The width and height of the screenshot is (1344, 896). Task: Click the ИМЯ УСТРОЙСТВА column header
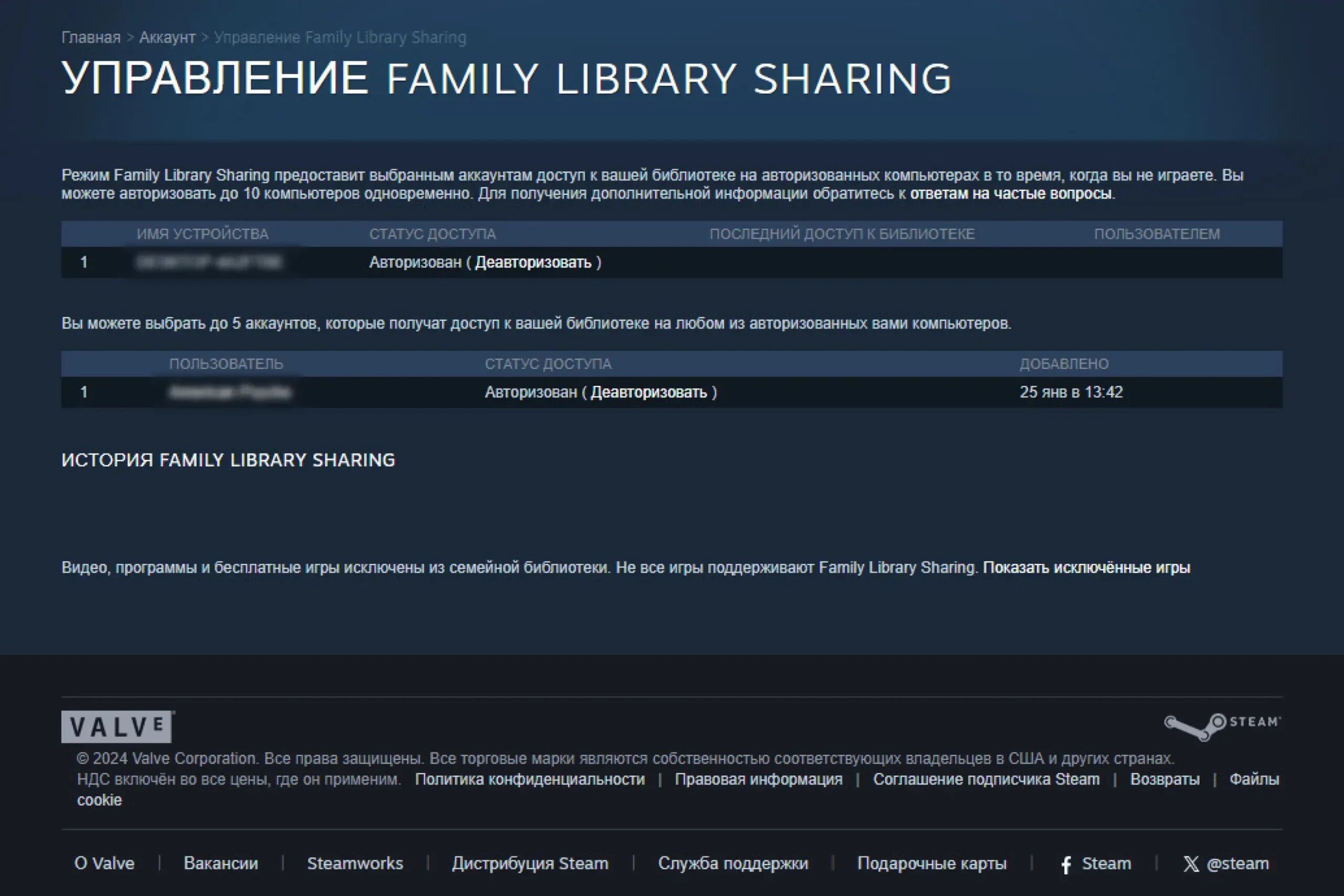[x=202, y=234]
